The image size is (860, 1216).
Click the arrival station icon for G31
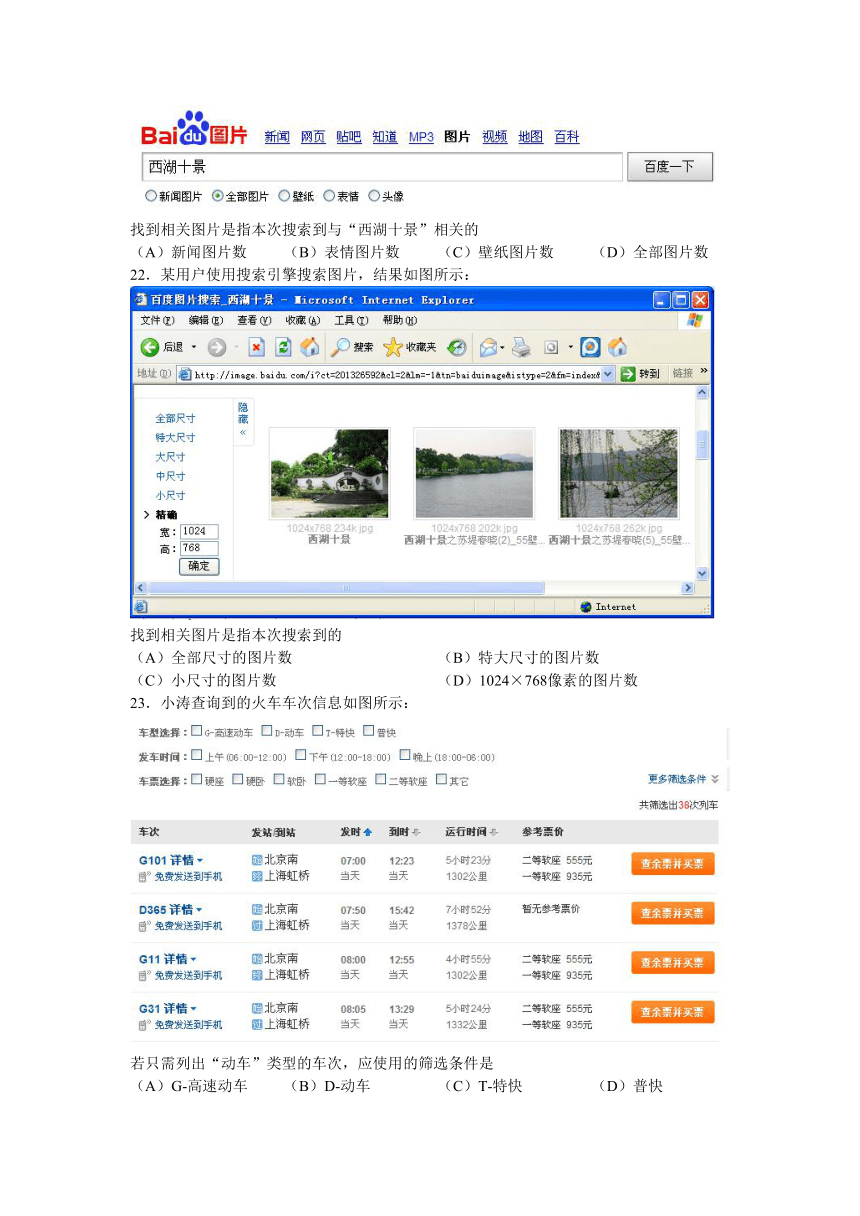(257, 1024)
